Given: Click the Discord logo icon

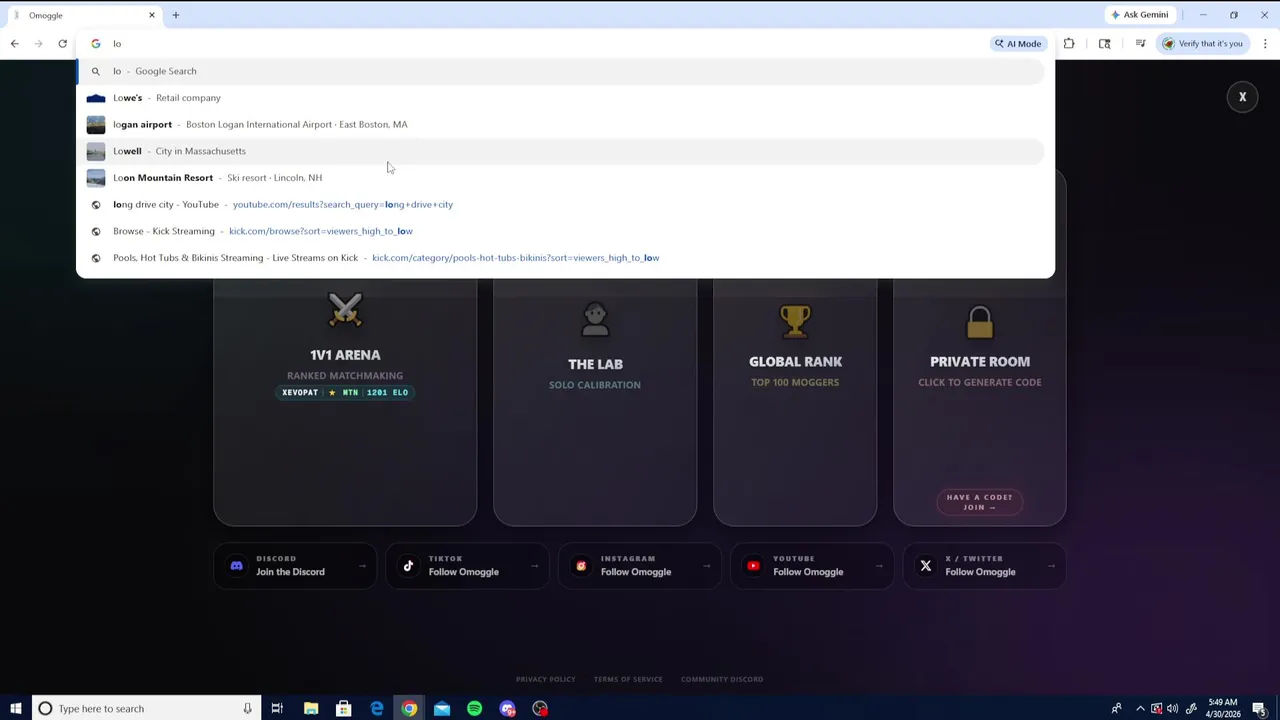Looking at the screenshot, I should click(x=237, y=566).
